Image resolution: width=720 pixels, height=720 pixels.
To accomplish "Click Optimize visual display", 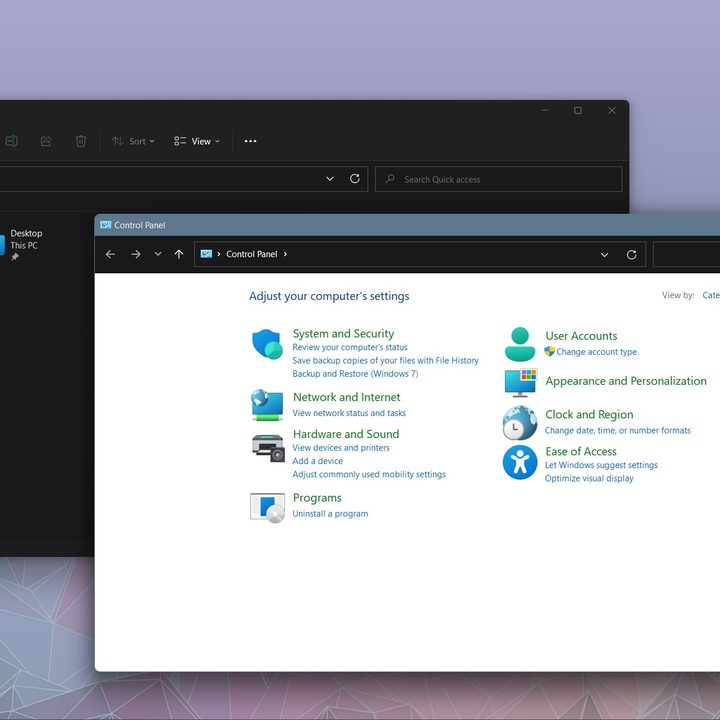I will [589, 478].
